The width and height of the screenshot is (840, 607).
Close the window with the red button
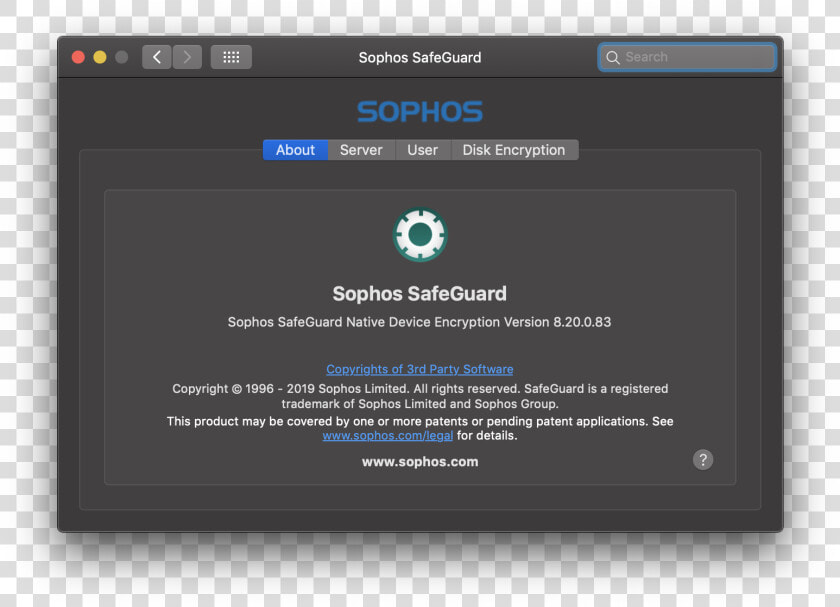(78, 57)
